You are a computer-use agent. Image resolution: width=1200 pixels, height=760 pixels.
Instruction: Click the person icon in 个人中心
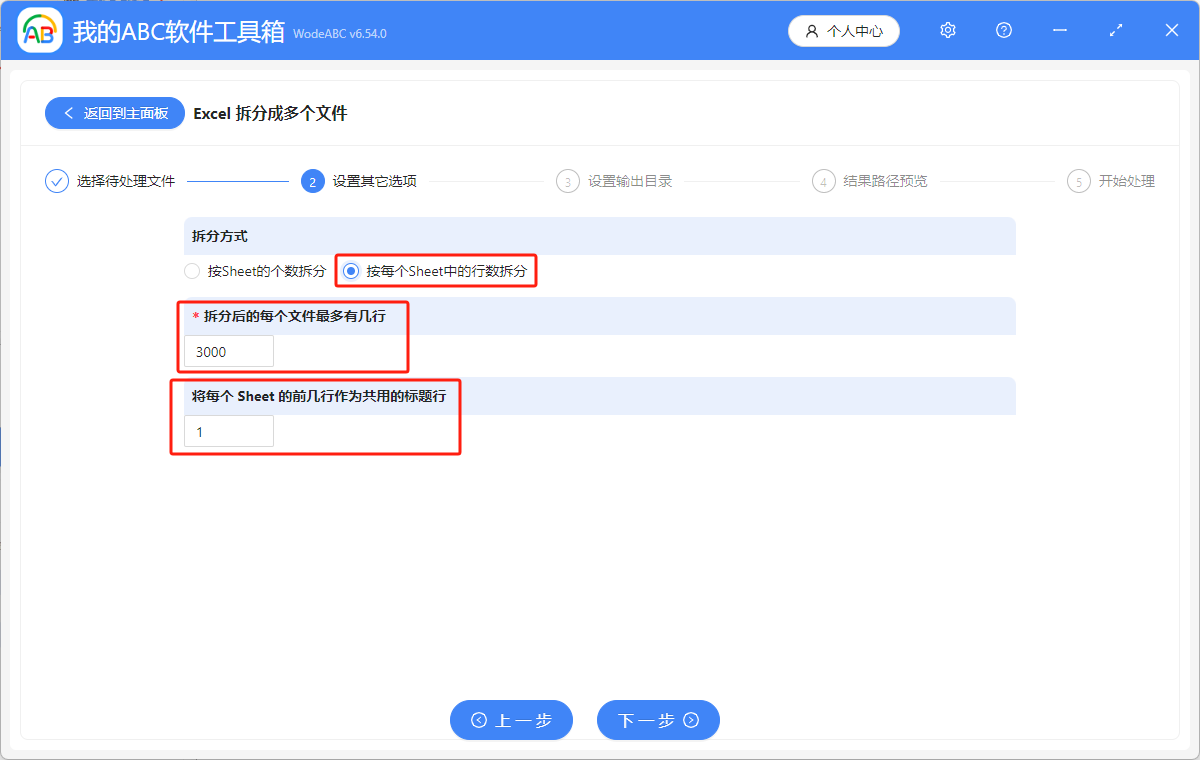[812, 31]
